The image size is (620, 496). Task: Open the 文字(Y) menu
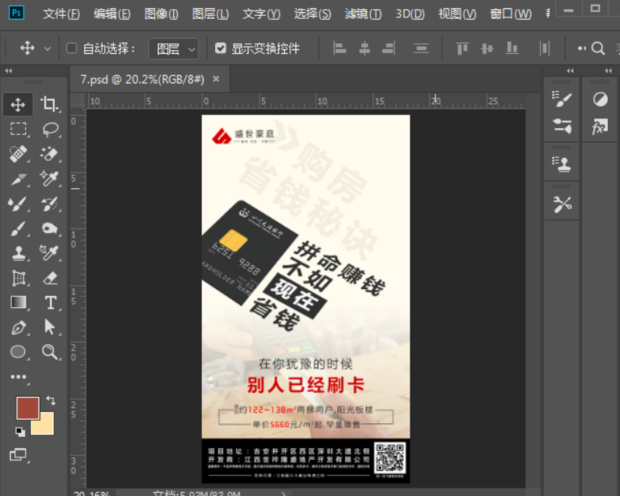261,14
